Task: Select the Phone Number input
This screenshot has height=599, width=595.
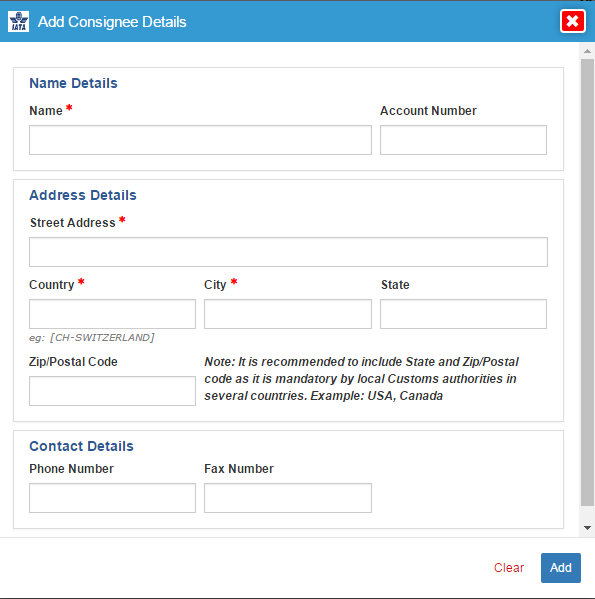Action: [112, 498]
